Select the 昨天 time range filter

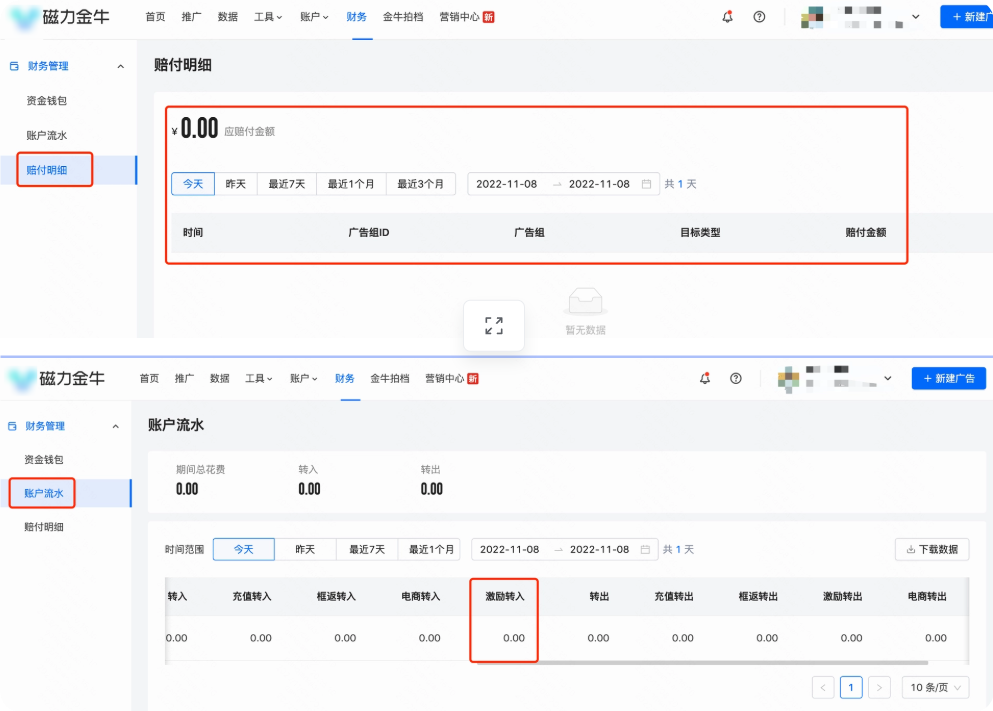[x=237, y=184]
